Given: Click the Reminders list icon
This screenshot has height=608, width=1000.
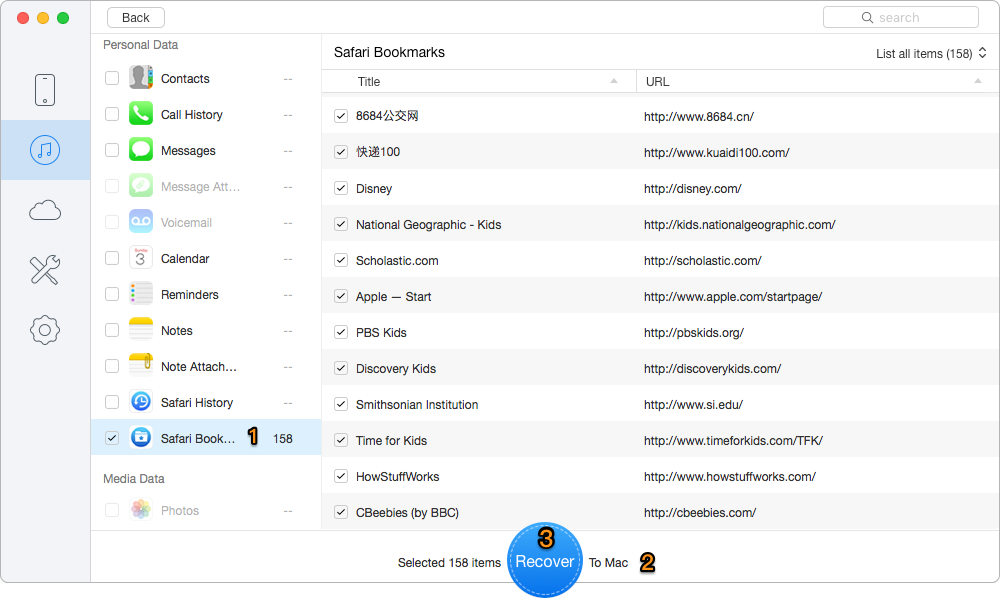Looking at the screenshot, I should (x=141, y=294).
